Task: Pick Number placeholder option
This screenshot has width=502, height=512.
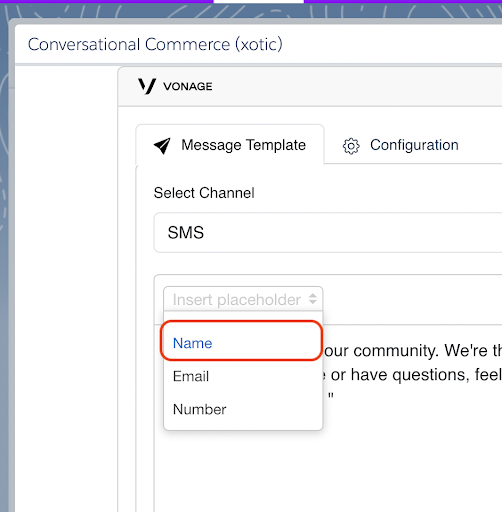Action: (243, 409)
